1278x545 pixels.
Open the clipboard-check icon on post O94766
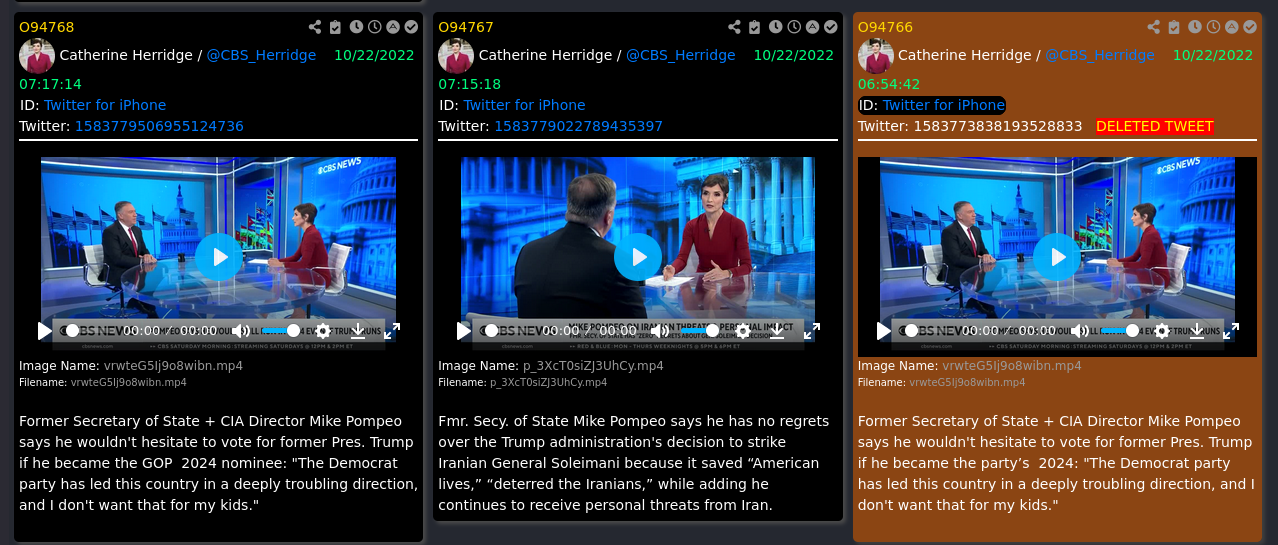(1174, 28)
